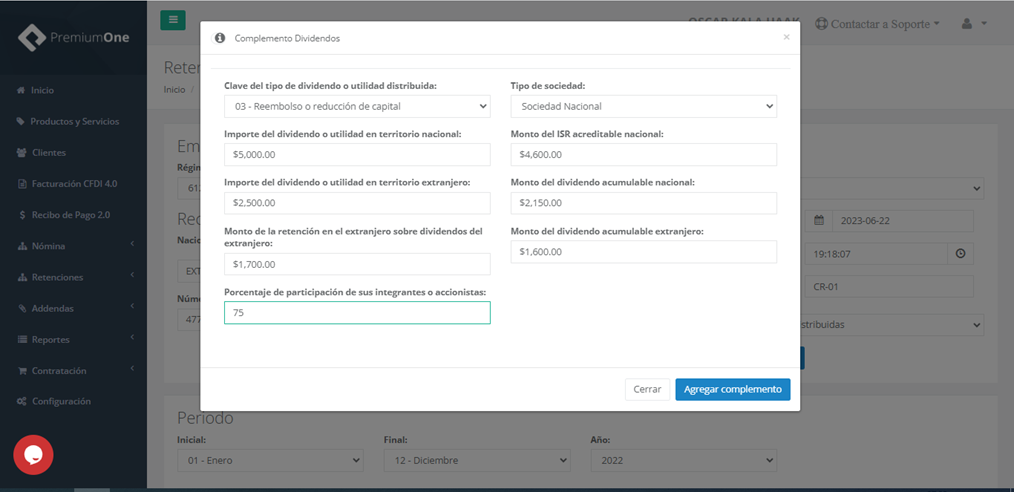Click the calendar icon beside the date field
Image resolution: width=1014 pixels, height=492 pixels.
click(x=818, y=221)
